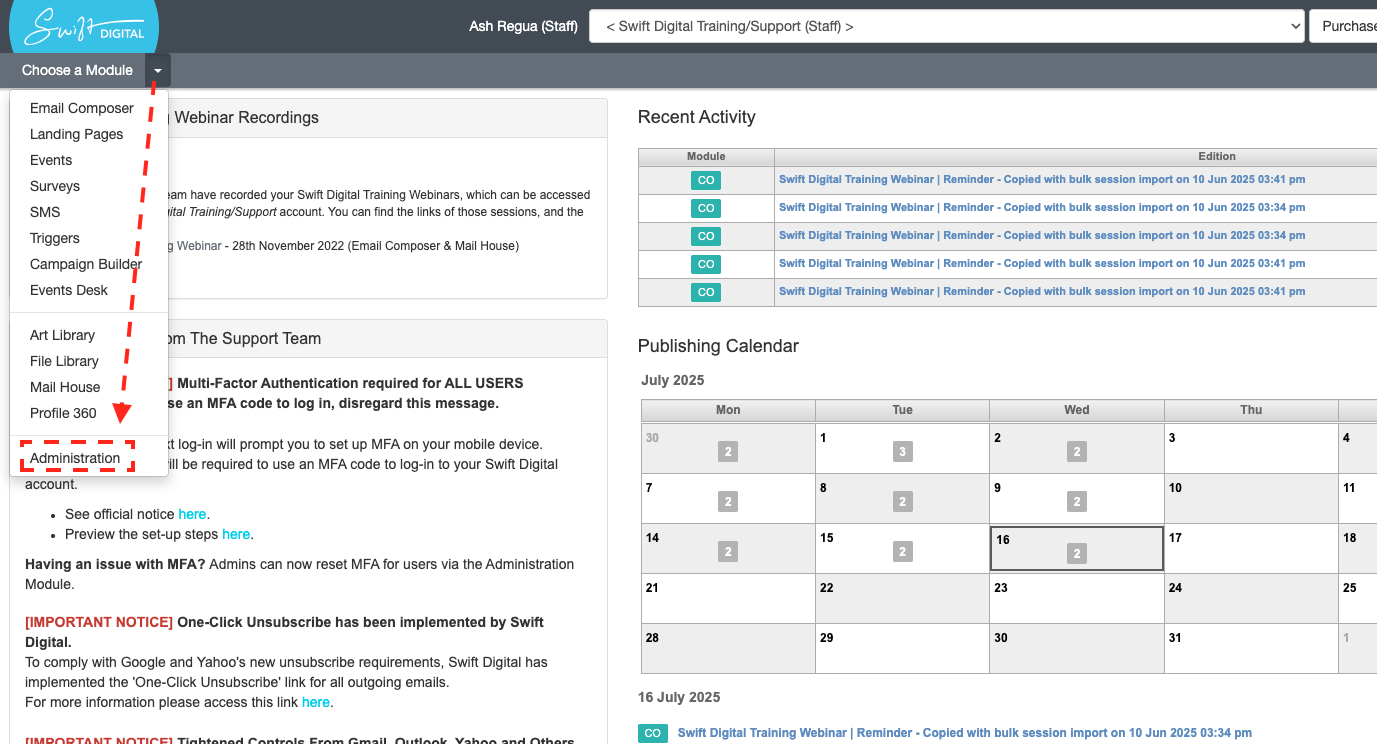The width and height of the screenshot is (1377, 744).
Task: Open Profile 360 module
Action: (x=63, y=413)
